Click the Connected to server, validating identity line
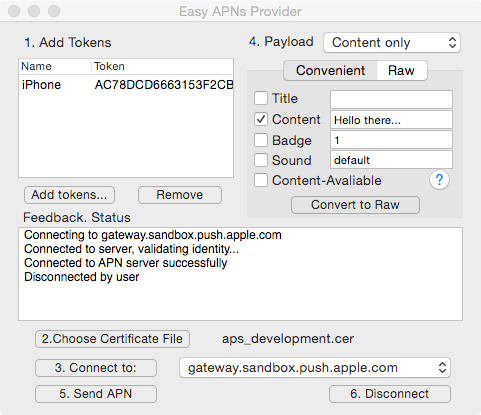The height and width of the screenshot is (415, 481). [x=131, y=249]
